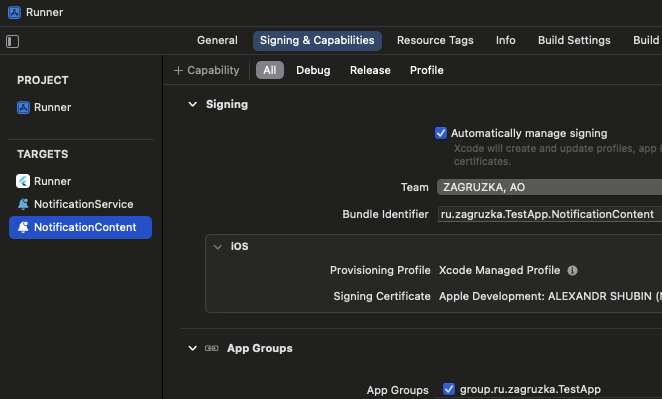Select the Runner project blueprint icon

(x=23, y=107)
